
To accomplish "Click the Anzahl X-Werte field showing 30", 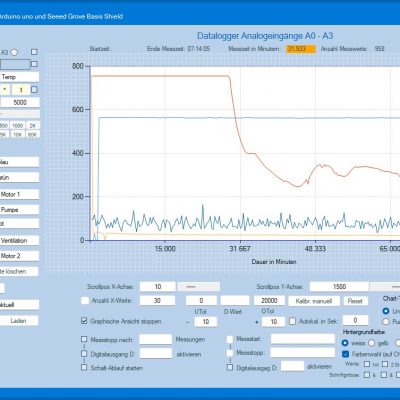I will (157, 301).
